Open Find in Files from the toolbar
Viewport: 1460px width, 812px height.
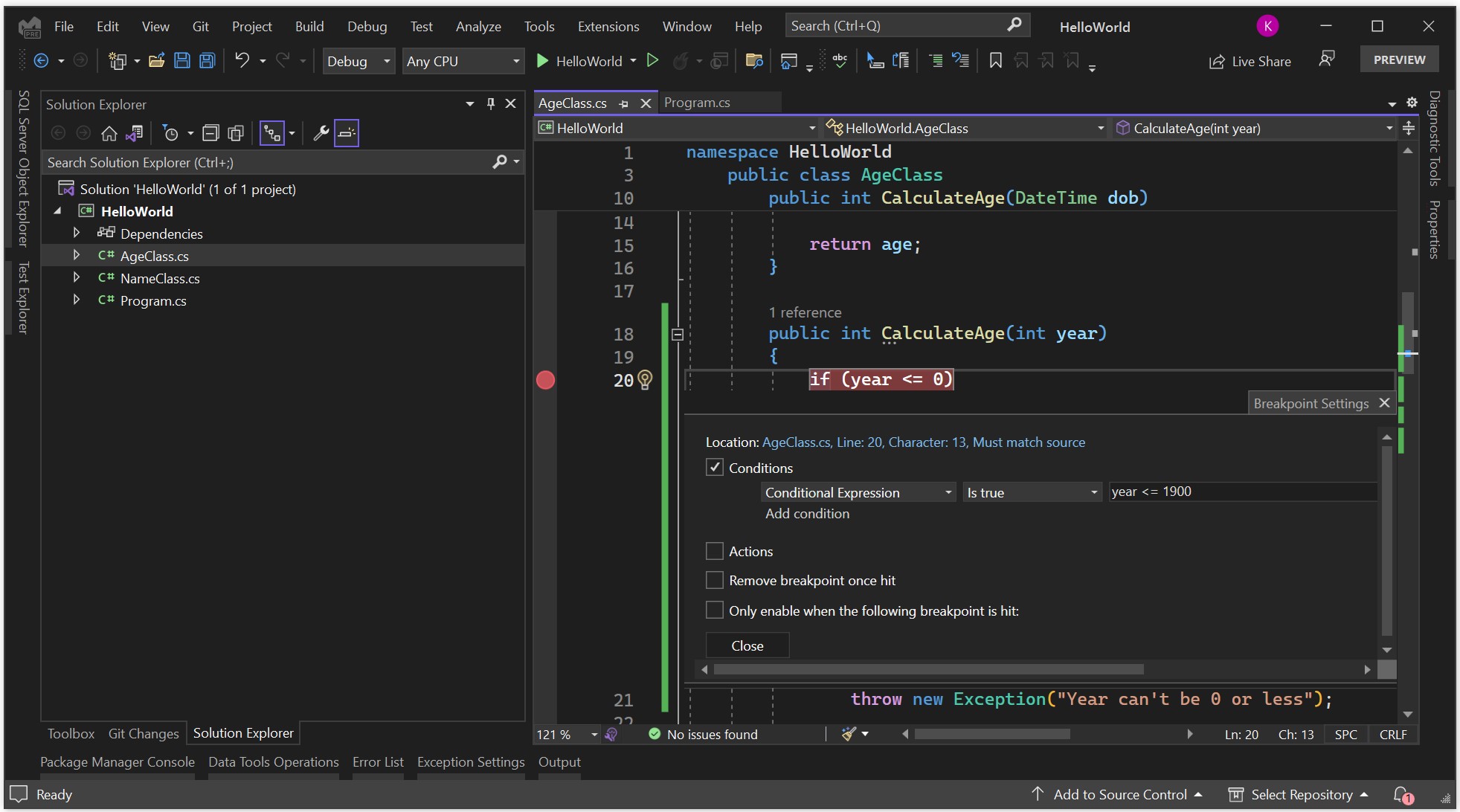point(753,61)
